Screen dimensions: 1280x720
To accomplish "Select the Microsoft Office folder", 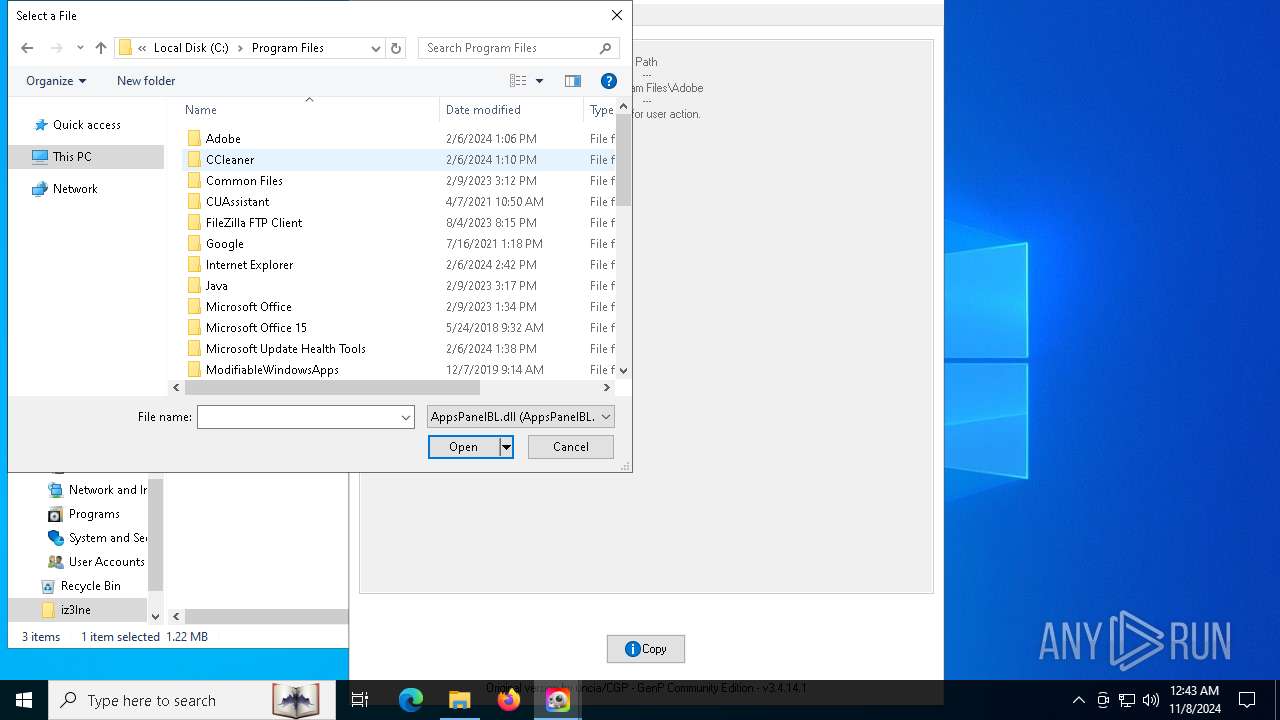I will click(248, 307).
